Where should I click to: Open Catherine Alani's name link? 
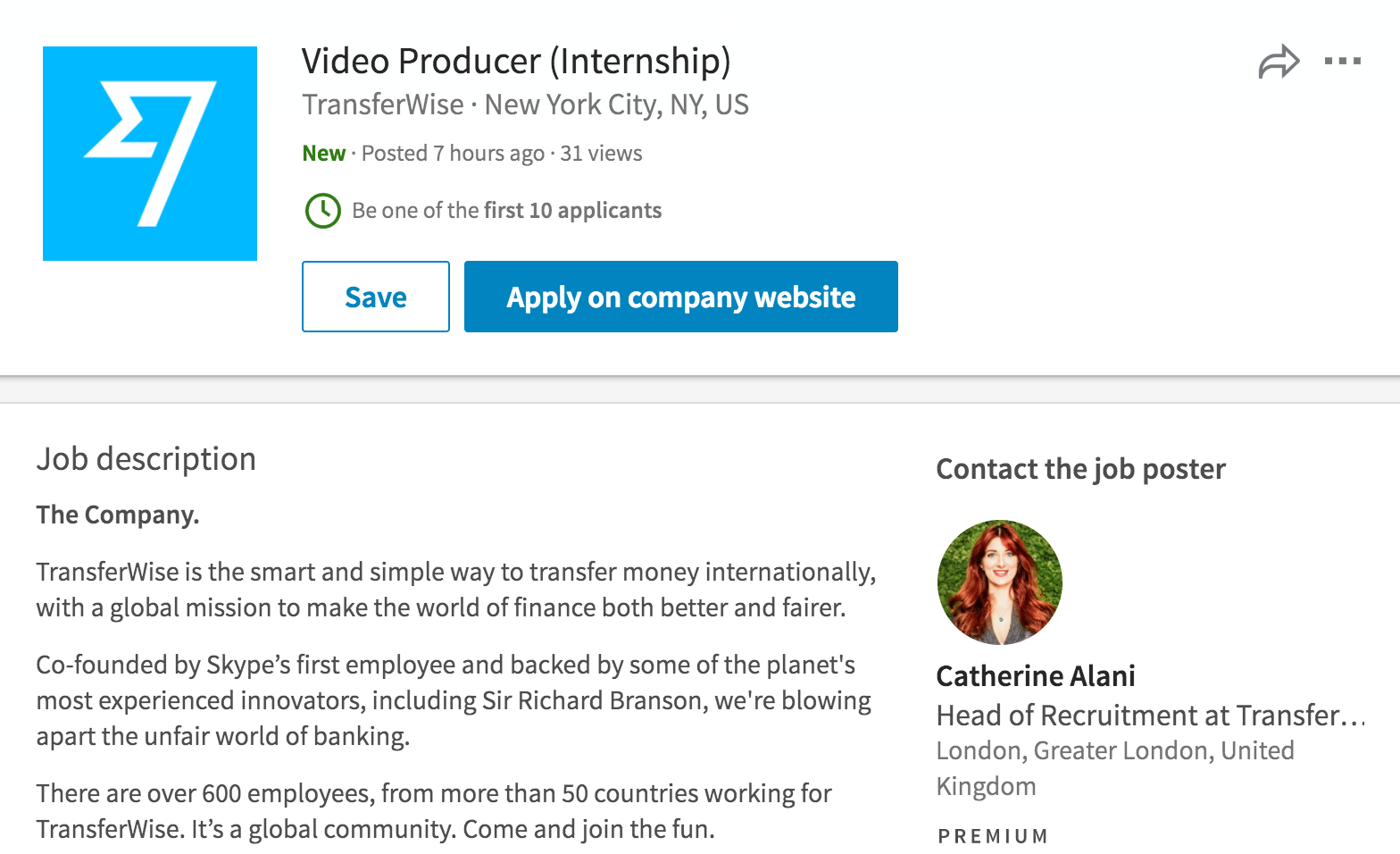1036,676
